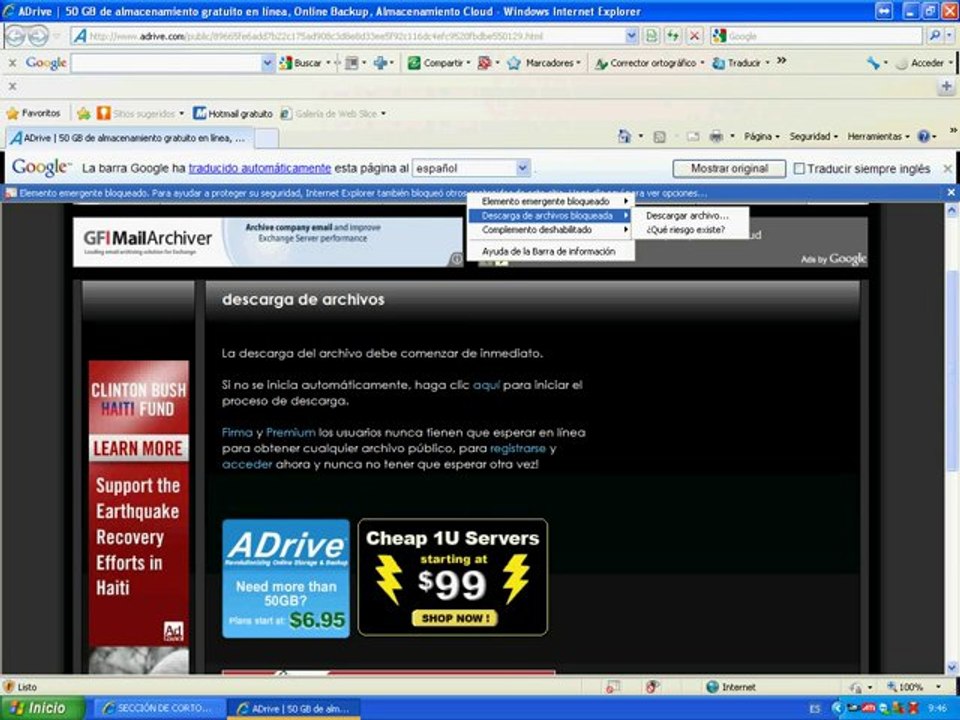Tick Traducir siempre inglés checkbox

point(798,168)
